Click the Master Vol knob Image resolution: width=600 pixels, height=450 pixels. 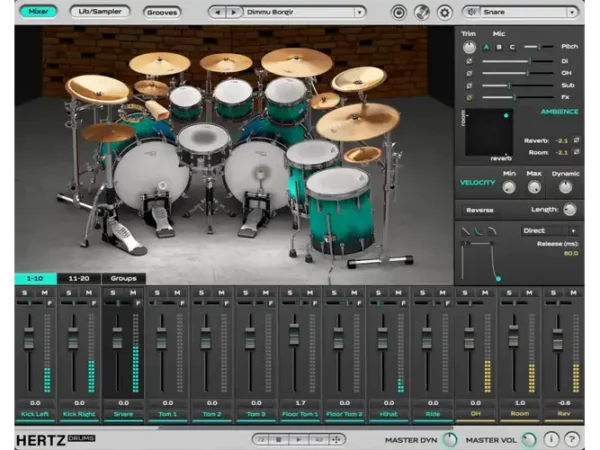pos(530,440)
